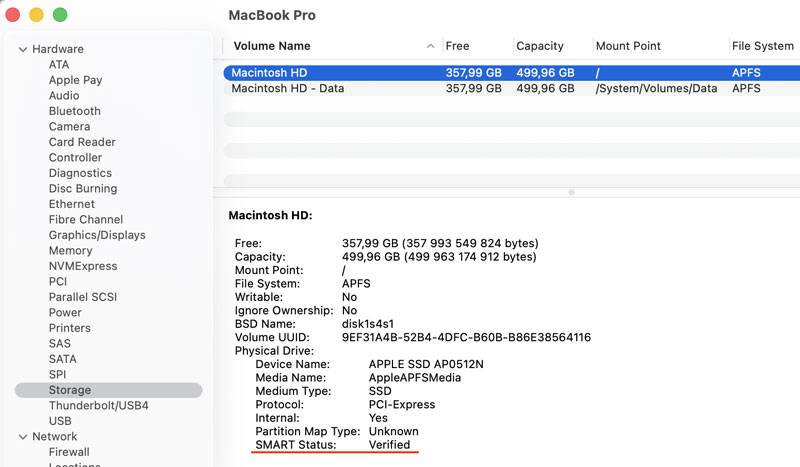Open Parallel SCSI entry
The width and height of the screenshot is (800, 467).
click(x=83, y=297)
